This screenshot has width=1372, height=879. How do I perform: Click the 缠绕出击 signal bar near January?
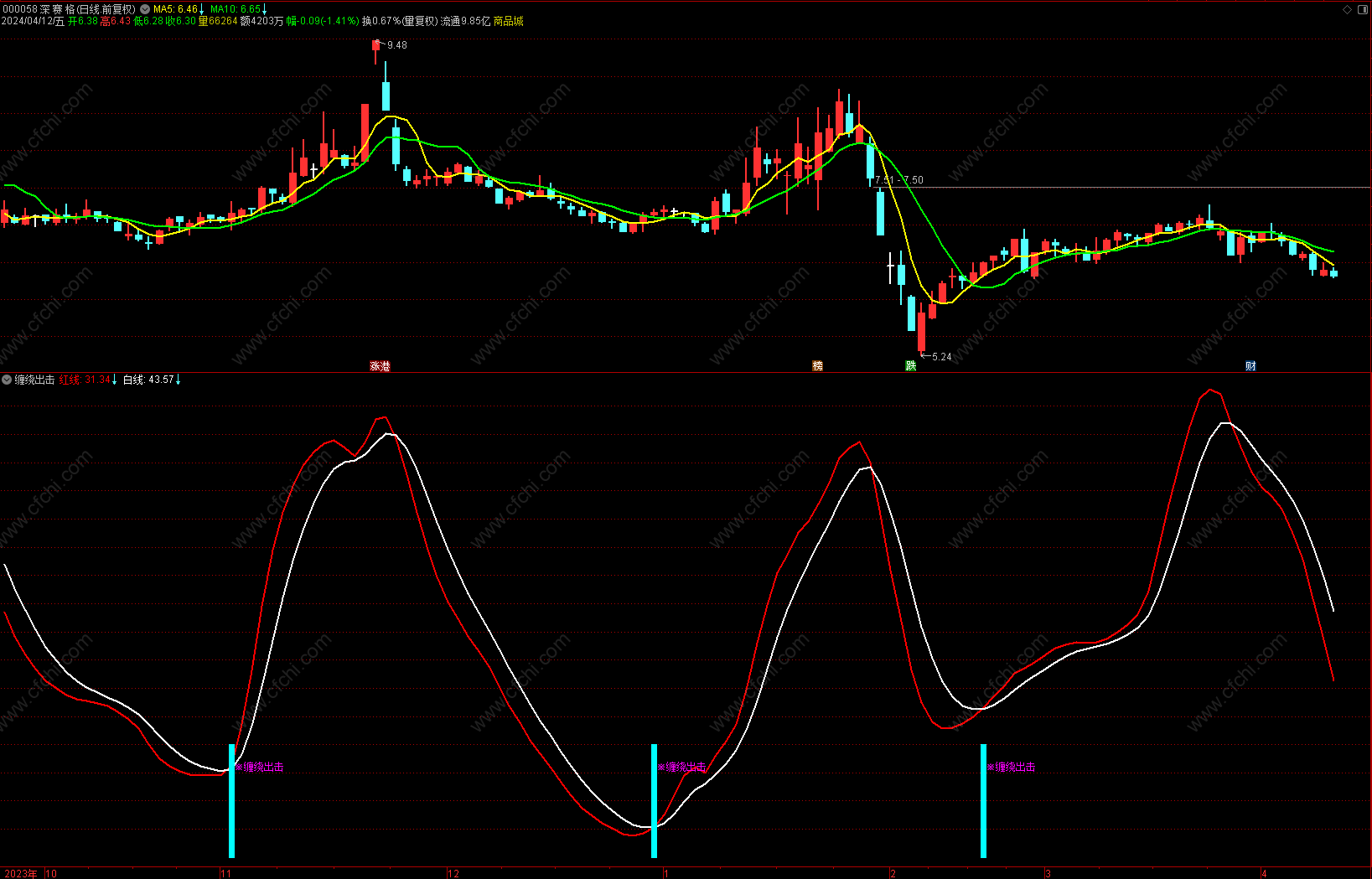(654, 800)
